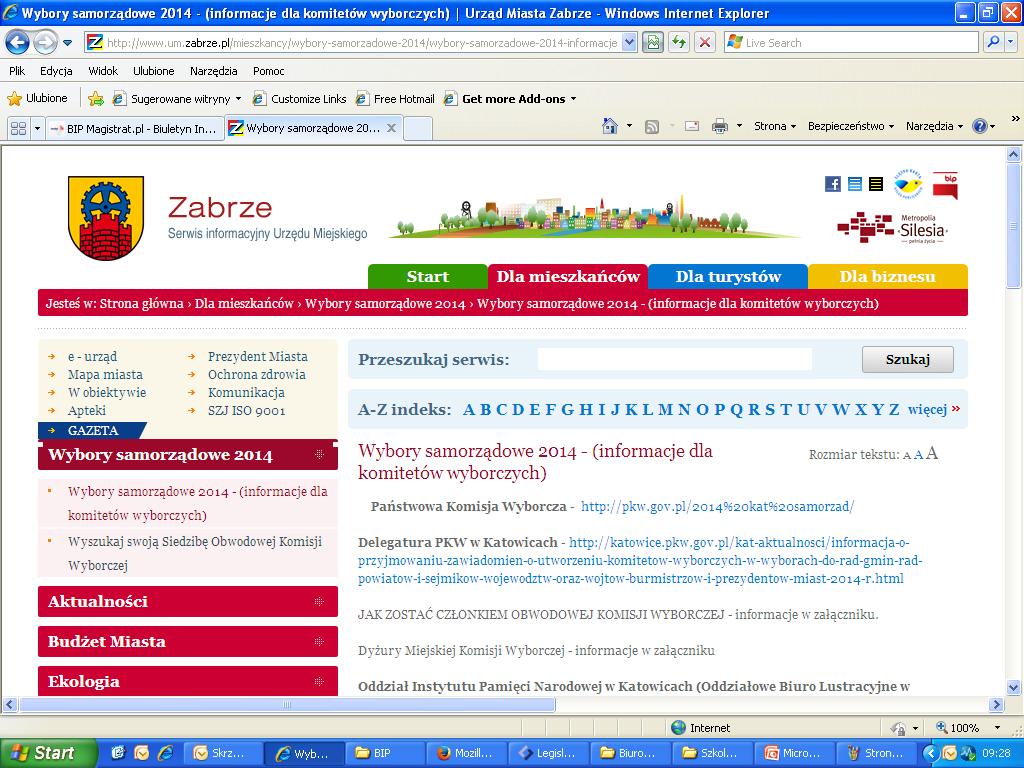Switch to Mozilla taskbar button
This screenshot has width=1024, height=768.
point(465,753)
